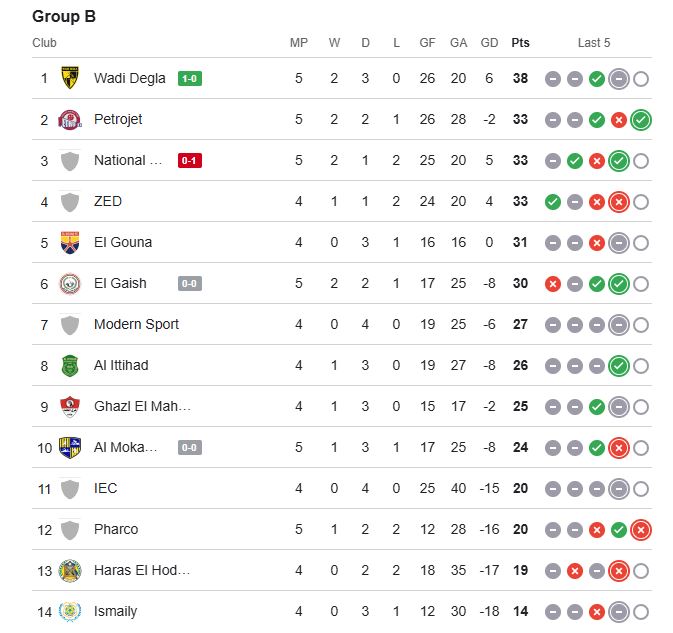Click the Pharco team name
This screenshot has height=633, width=673.
(x=116, y=529)
